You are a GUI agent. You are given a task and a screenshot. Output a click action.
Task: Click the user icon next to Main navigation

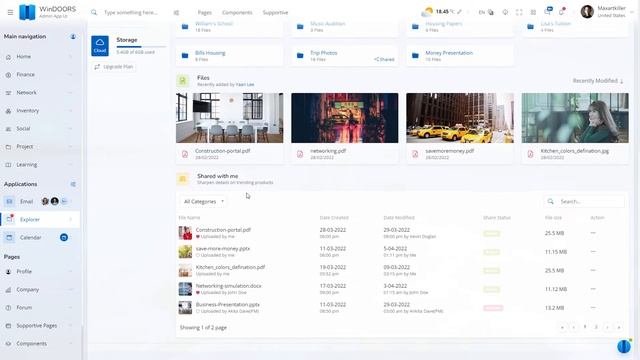click(73, 37)
